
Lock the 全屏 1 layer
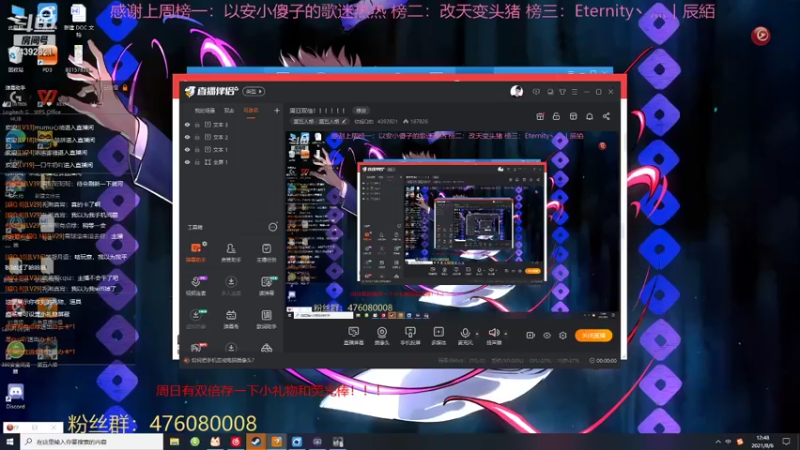(x=197, y=162)
